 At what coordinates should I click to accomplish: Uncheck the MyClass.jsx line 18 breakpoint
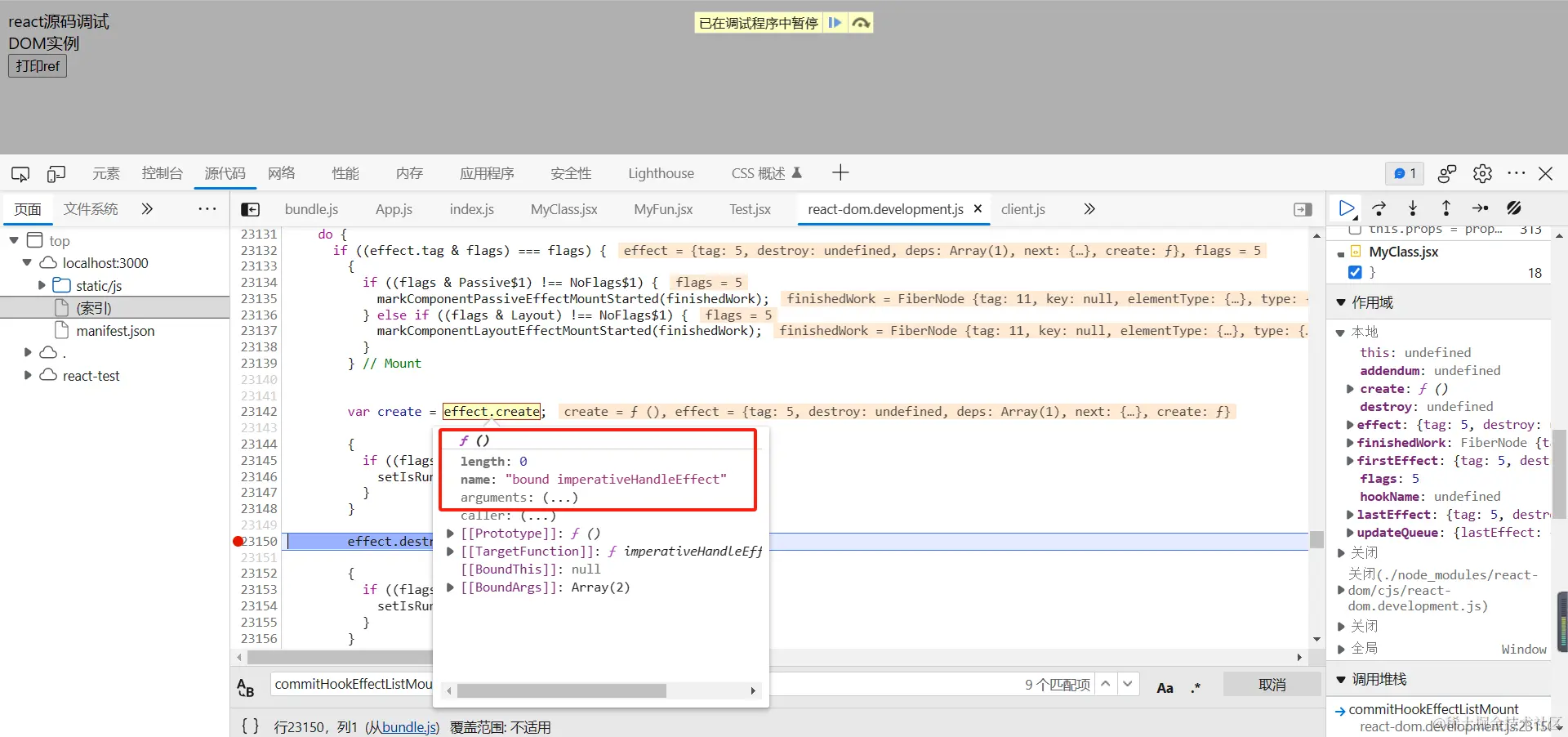pos(1356,272)
